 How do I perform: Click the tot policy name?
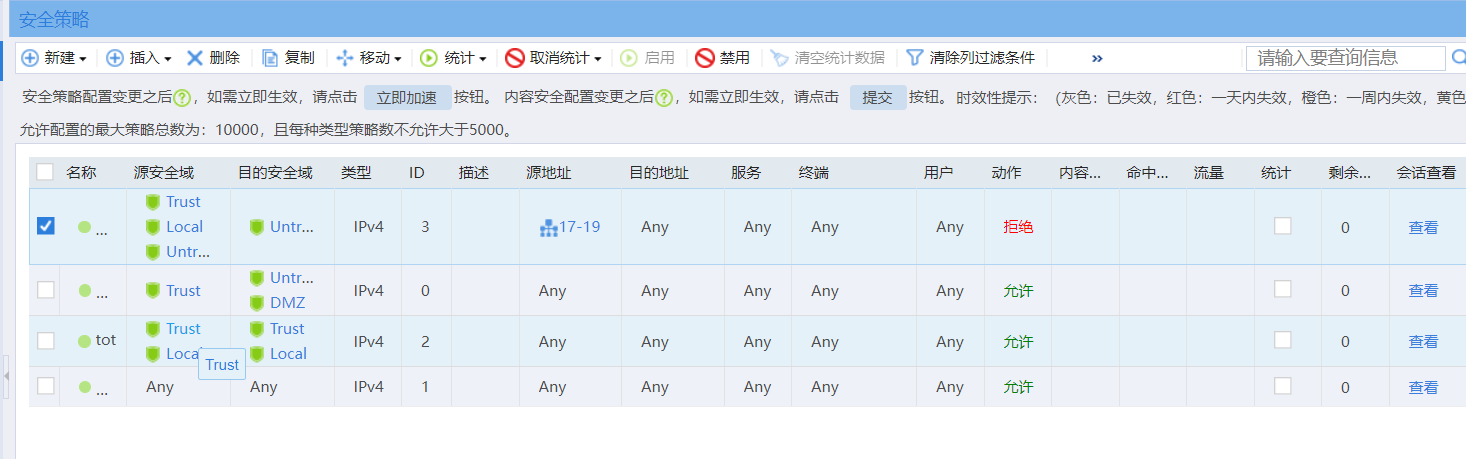click(x=106, y=340)
